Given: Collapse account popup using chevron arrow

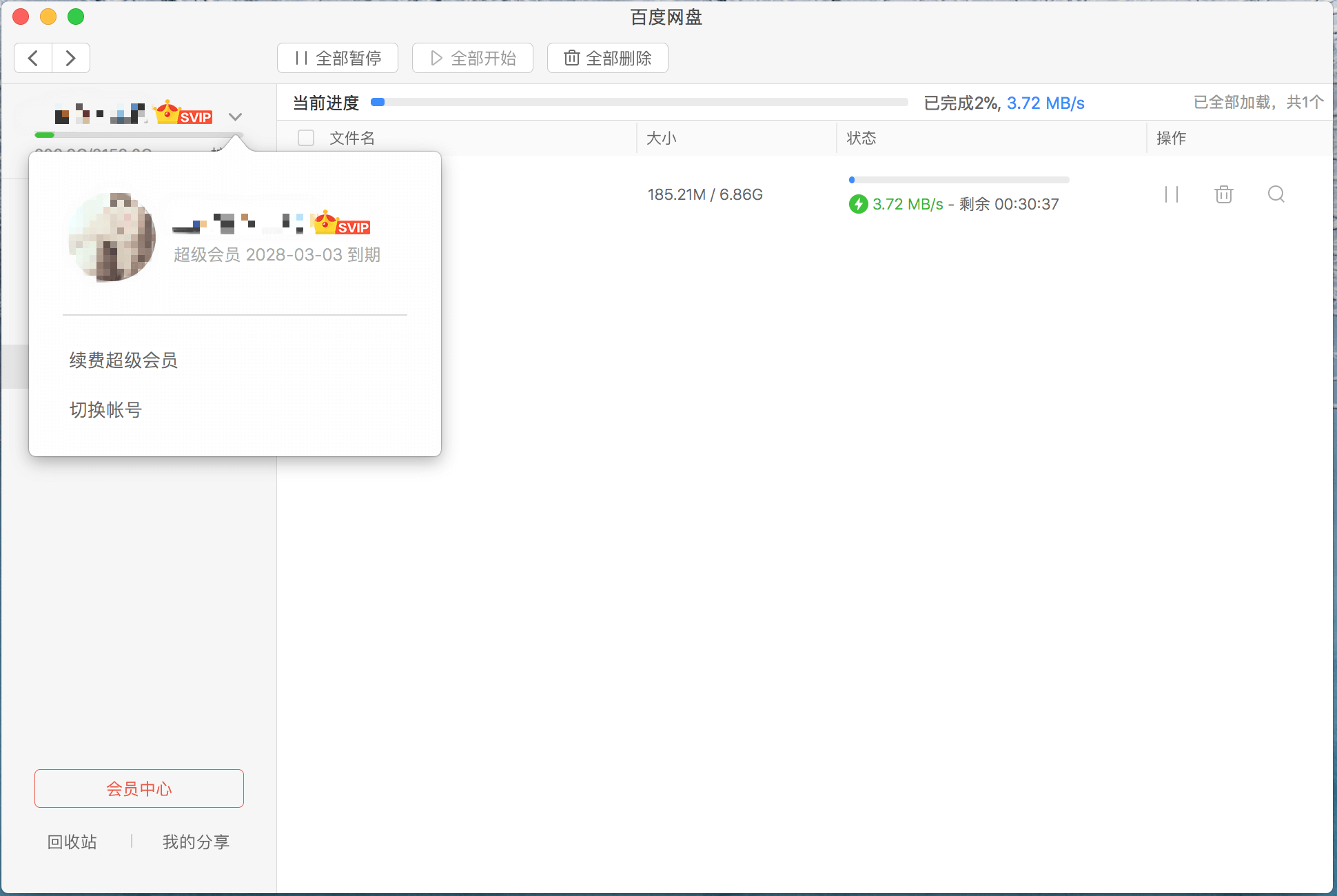Looking at the screenshot, I should point(235,116).
